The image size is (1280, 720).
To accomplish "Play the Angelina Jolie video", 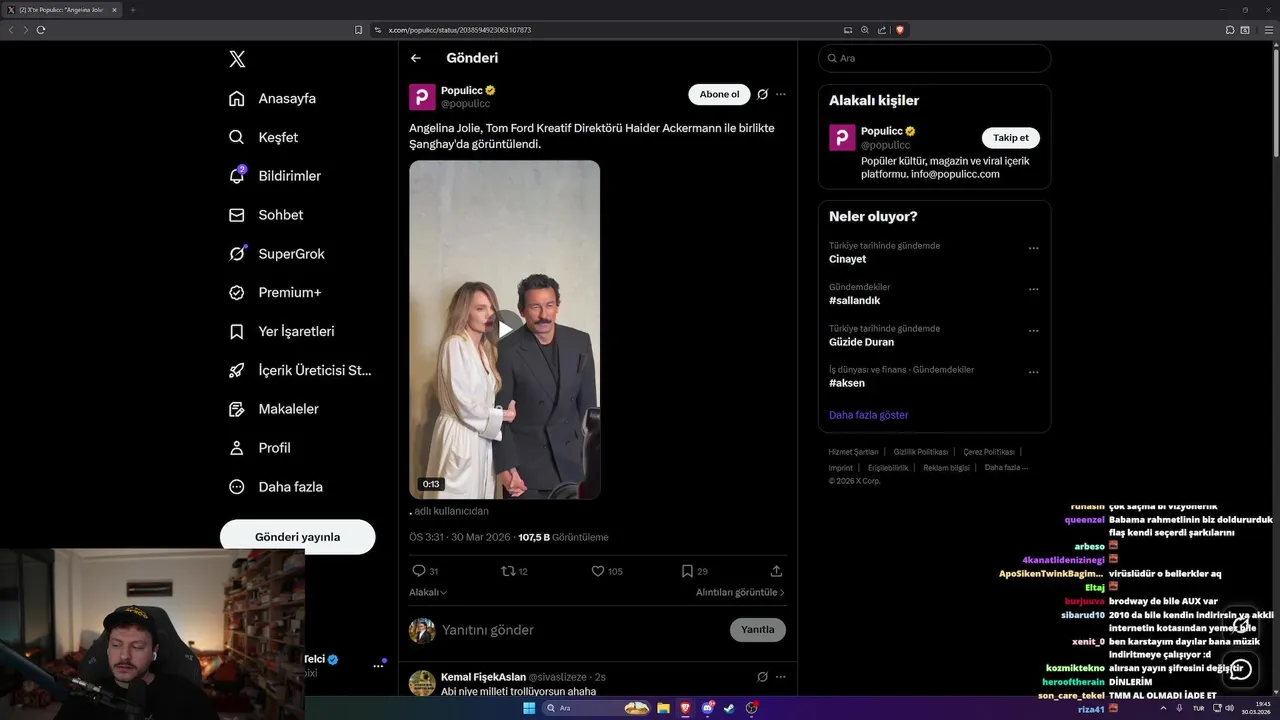I will click(x=505, y=328).
